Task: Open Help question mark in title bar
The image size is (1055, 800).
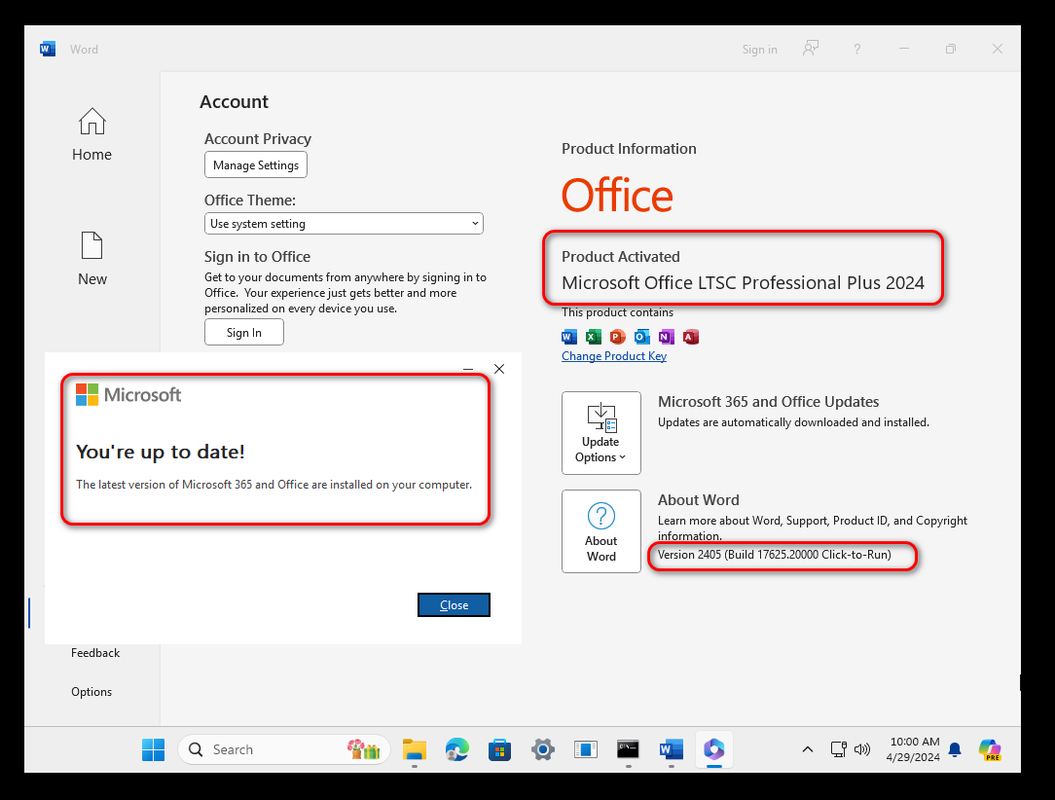Action: (857, 49)
